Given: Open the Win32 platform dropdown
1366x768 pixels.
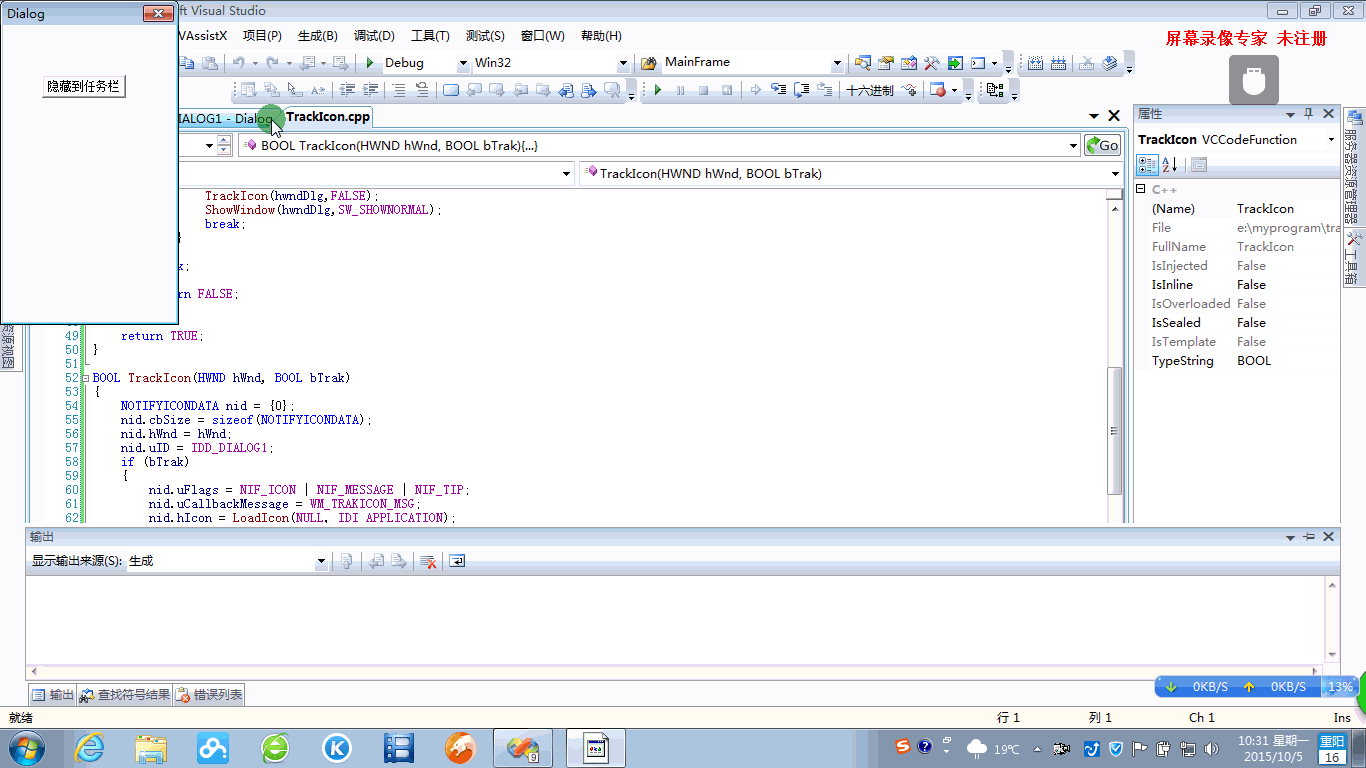Looking at the screenshot, I should [623, 63].
